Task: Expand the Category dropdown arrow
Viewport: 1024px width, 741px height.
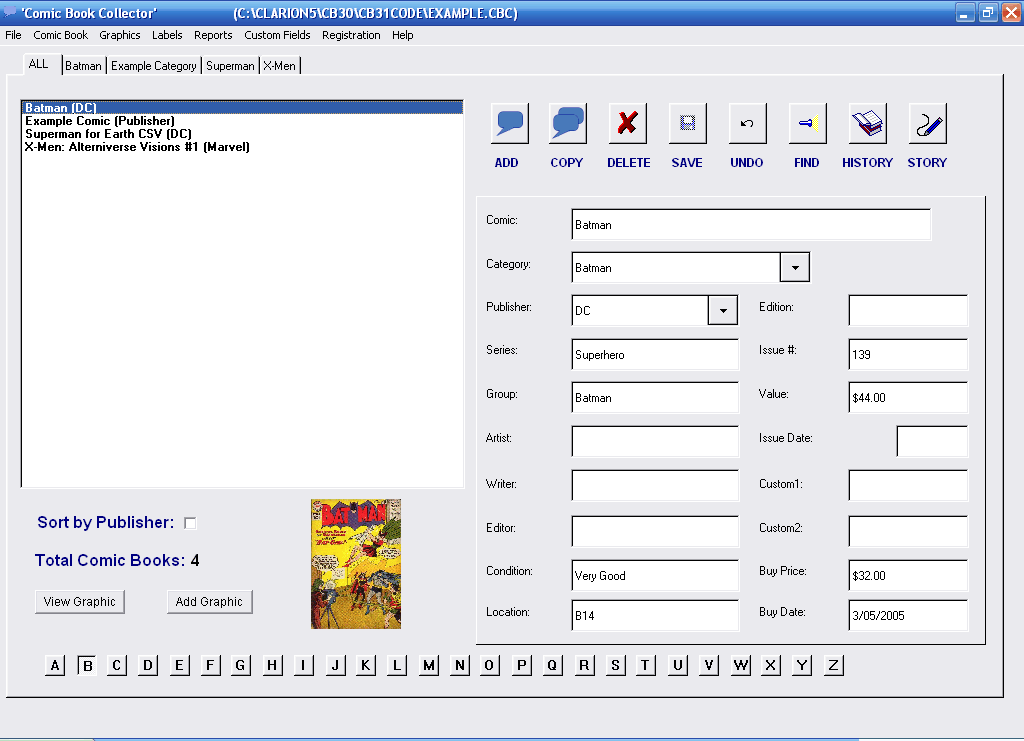Action: click(x=794, y=268)
